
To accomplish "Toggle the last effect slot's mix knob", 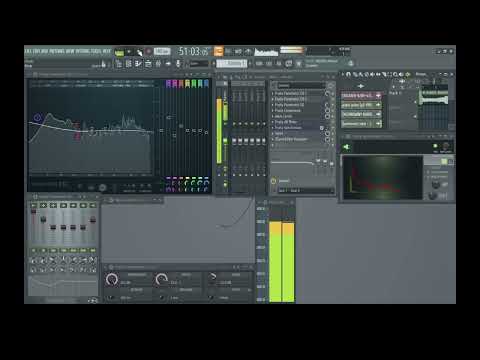I will pos(328,139).
